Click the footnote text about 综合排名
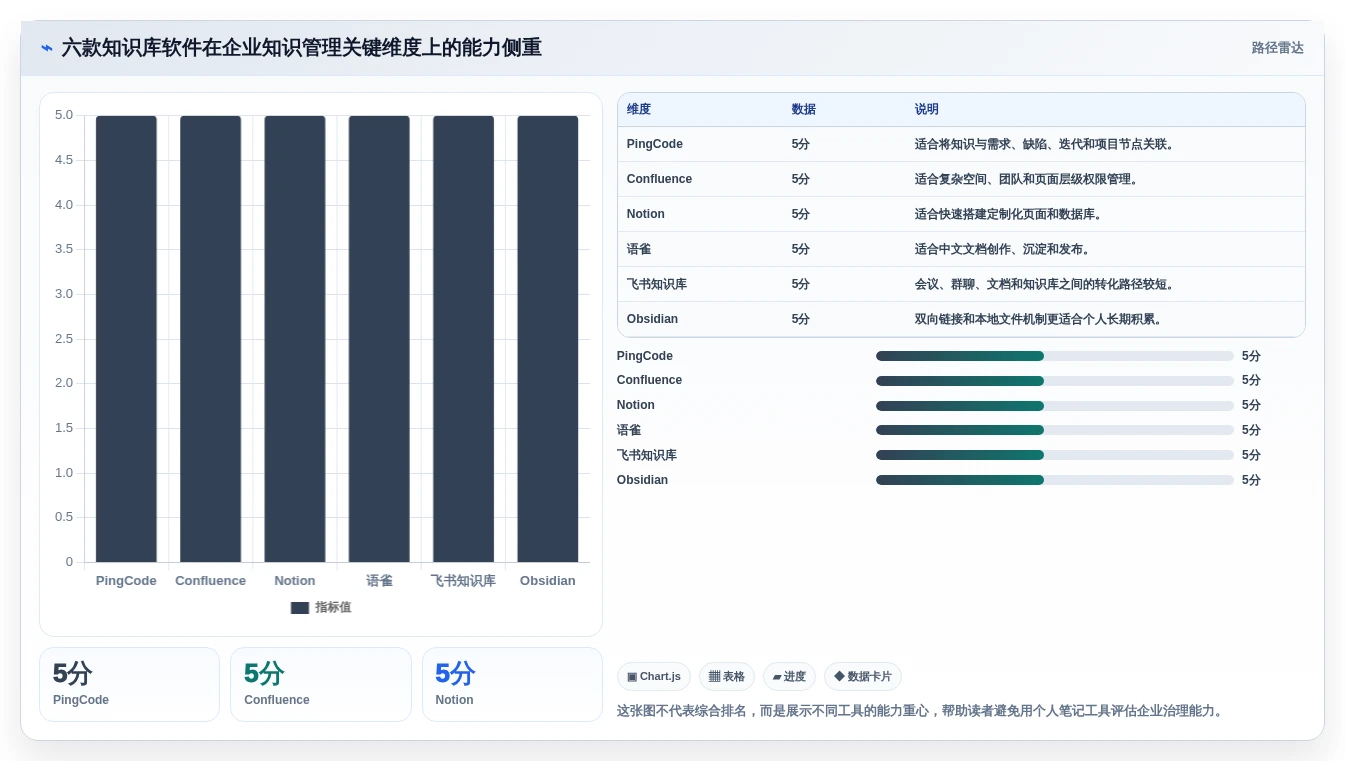 [x=920, y=711]
